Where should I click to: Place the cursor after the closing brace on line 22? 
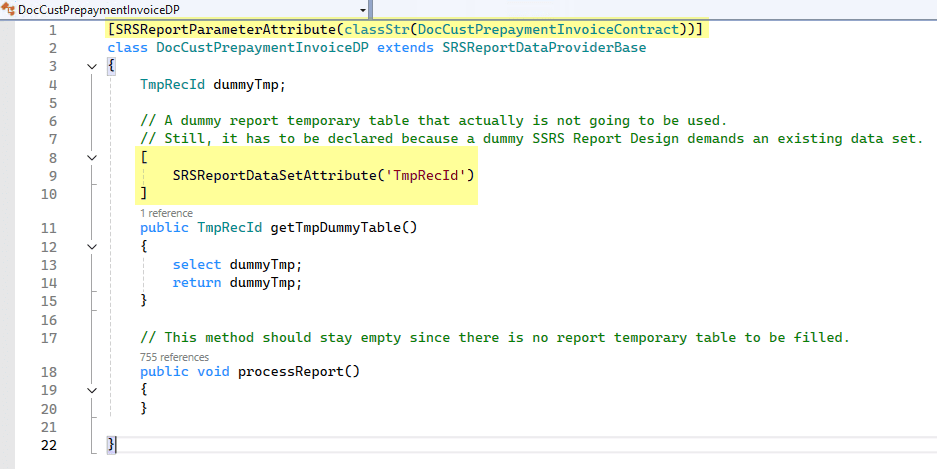pos(116,445)
